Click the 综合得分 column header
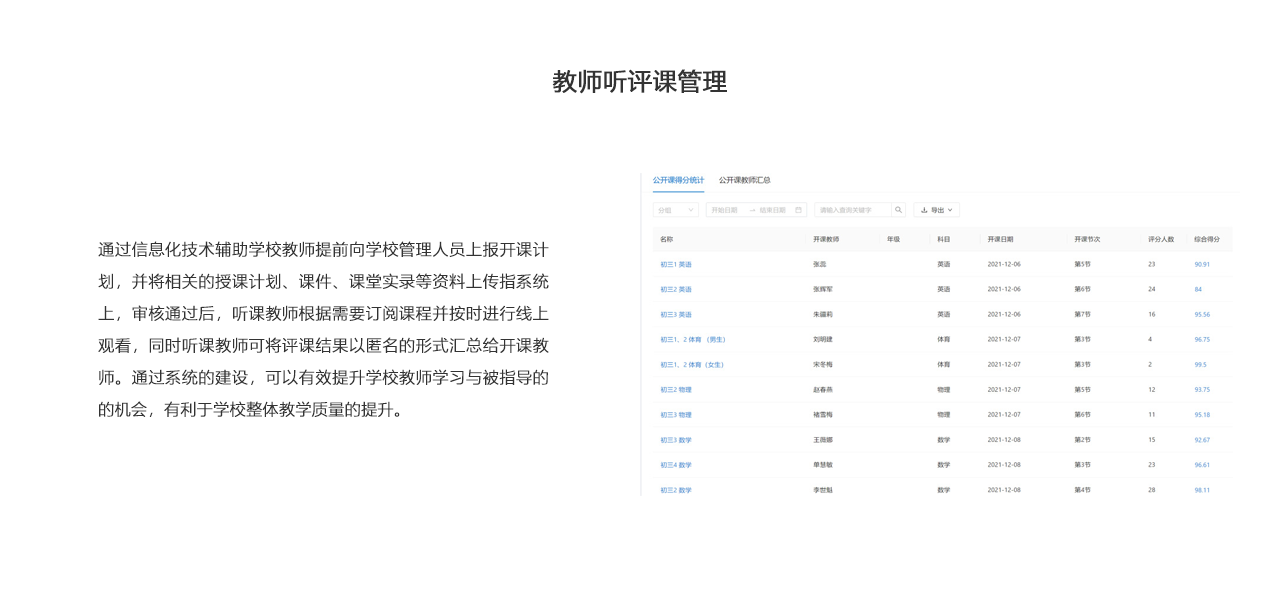Image resolution: width=1280 pixels, height=607 pixels. 1207,240
